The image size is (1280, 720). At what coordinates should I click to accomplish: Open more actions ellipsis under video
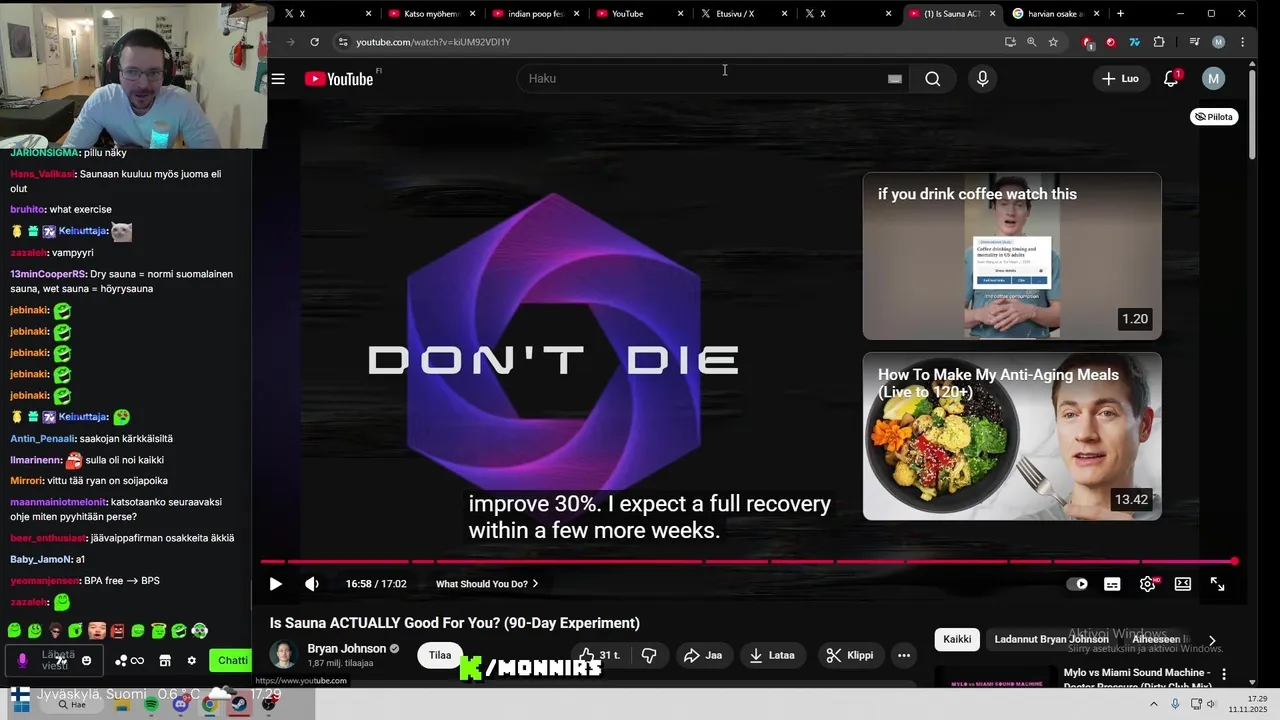(x=904, y=656)
